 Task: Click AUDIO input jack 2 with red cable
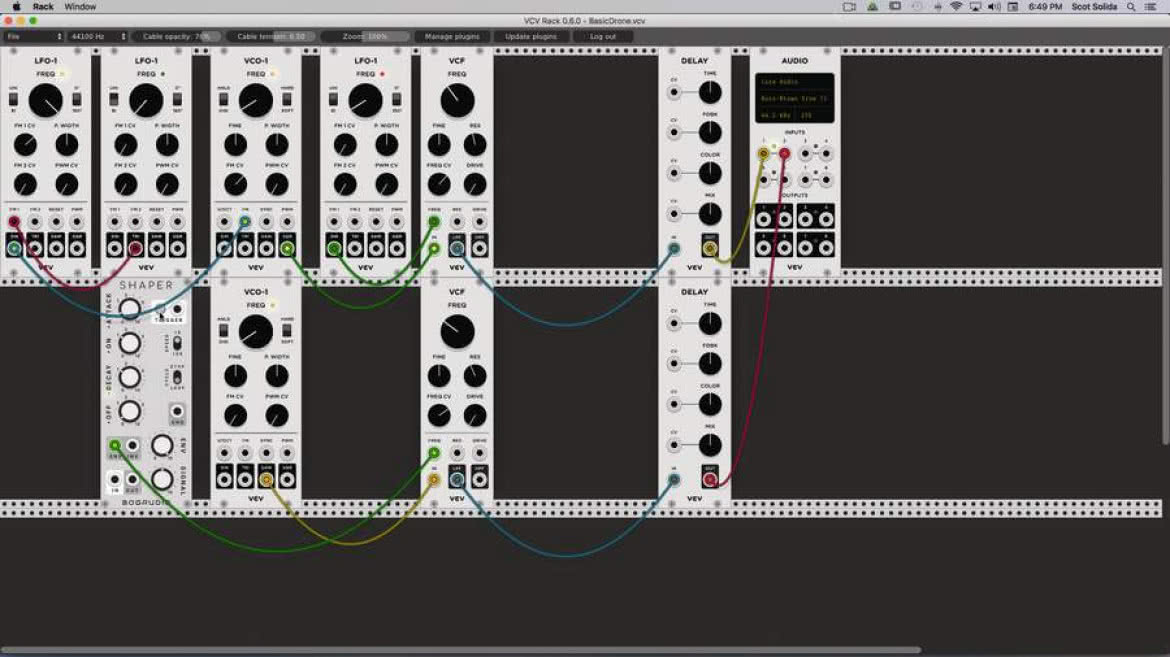point(784,154)
